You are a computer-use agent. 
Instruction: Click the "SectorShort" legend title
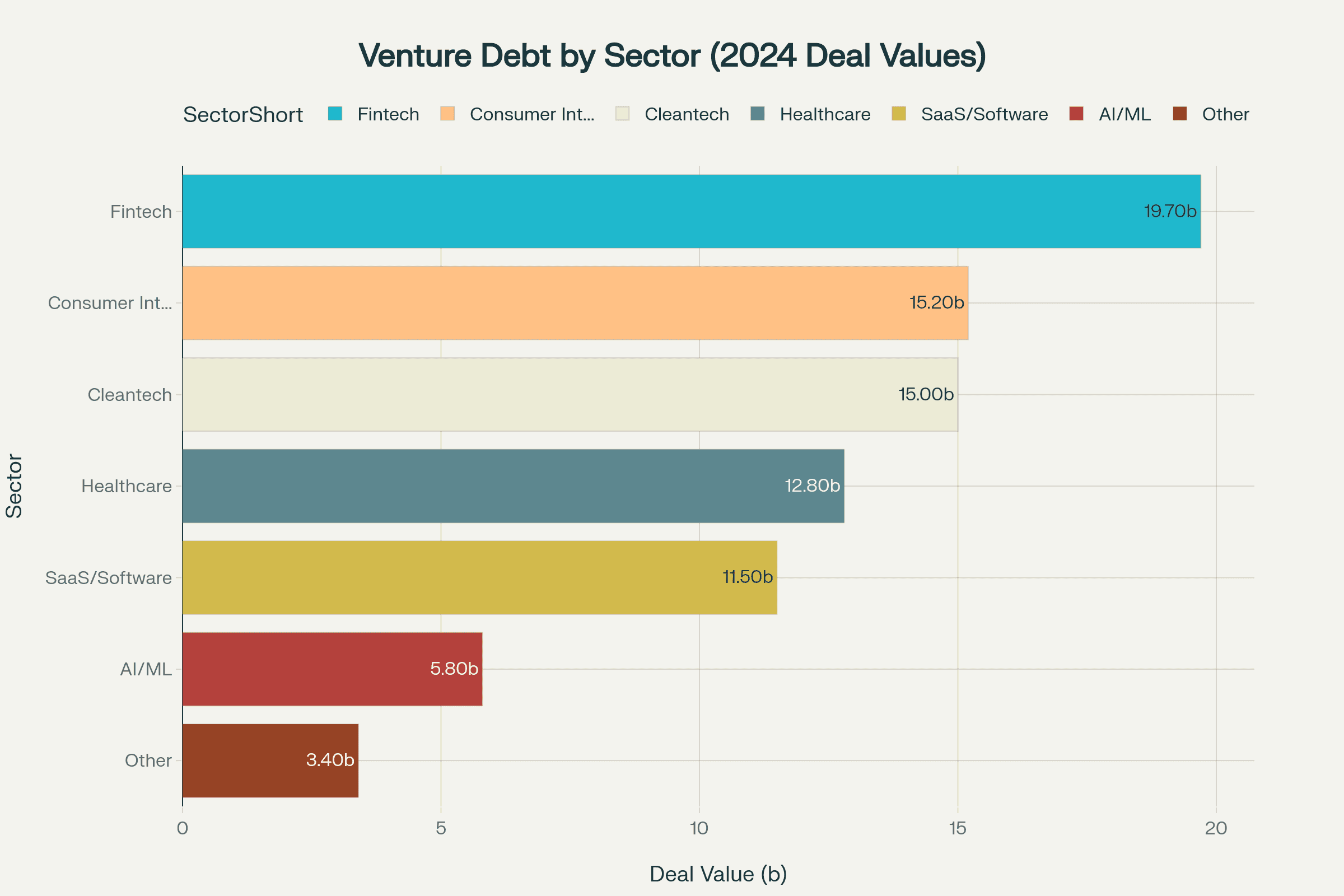tap(243, 115)
